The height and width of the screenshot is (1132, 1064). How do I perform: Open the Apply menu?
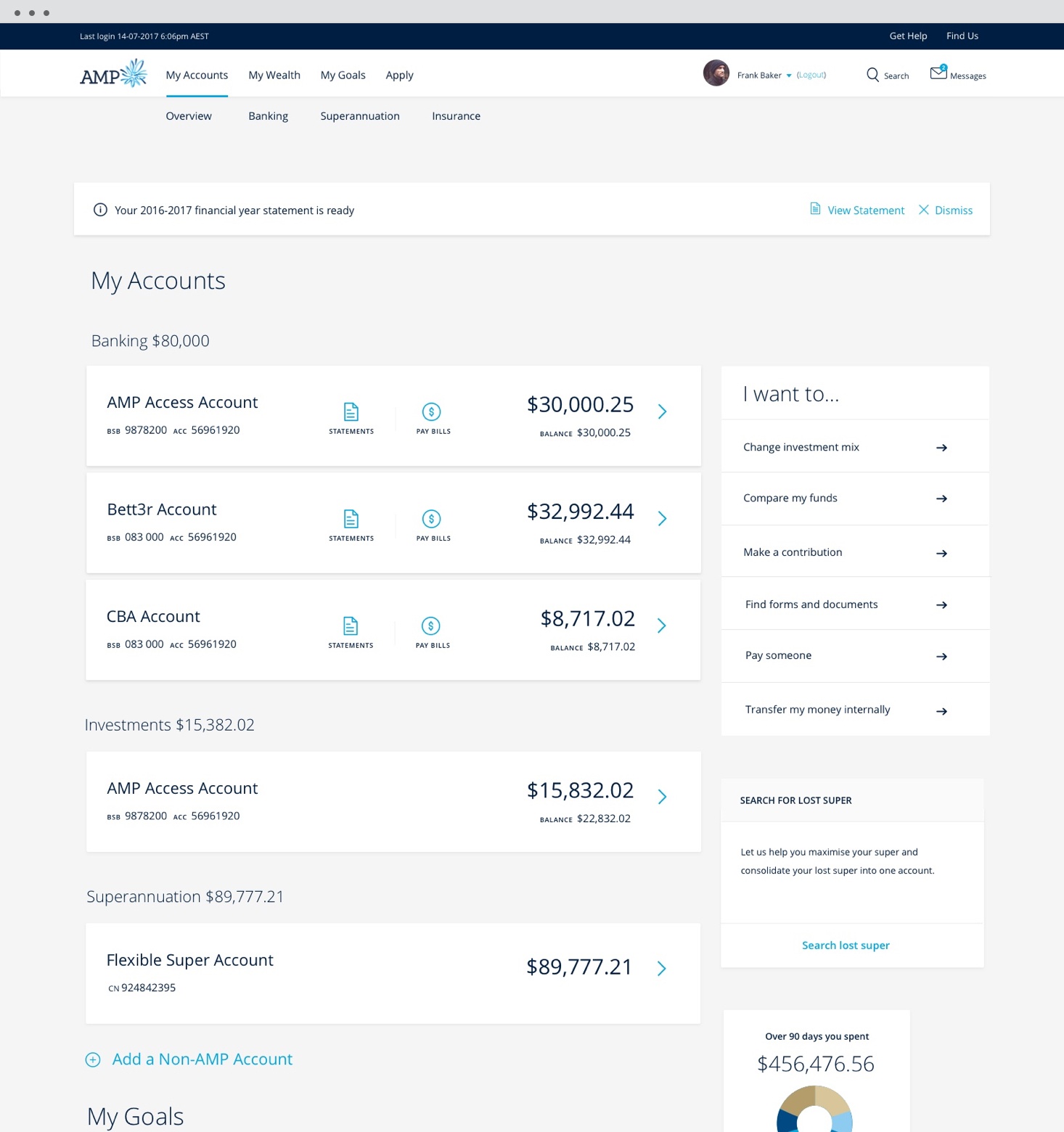(x=399, y=75)
